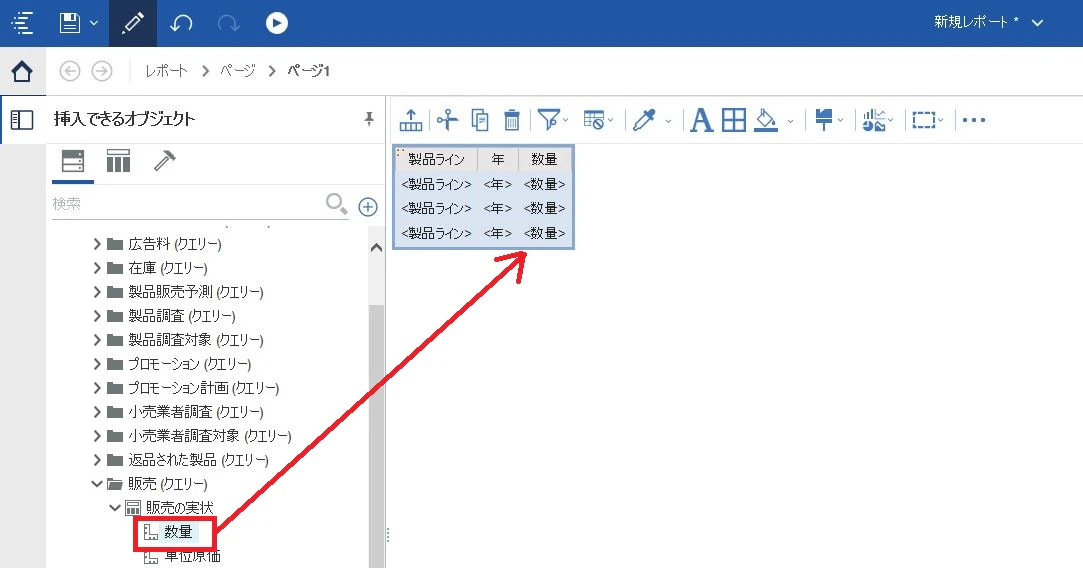
Task: Click the Save floppy disk icon
Action: point(70,23)
